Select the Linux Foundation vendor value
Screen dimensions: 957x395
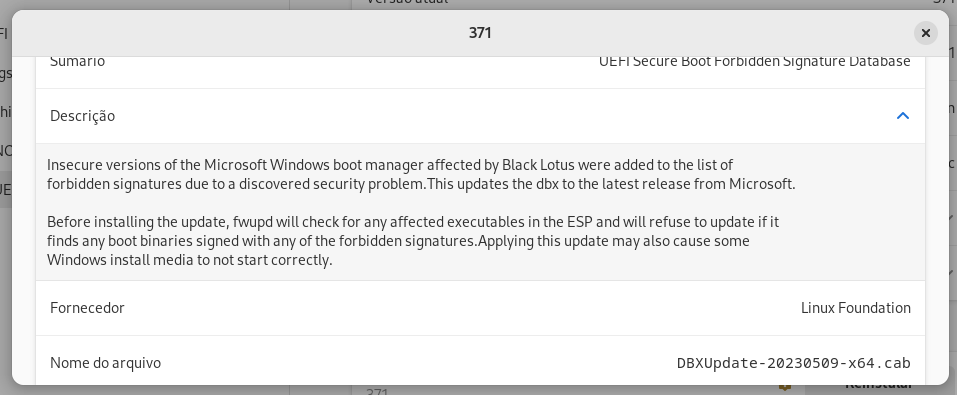click(856, 308)
